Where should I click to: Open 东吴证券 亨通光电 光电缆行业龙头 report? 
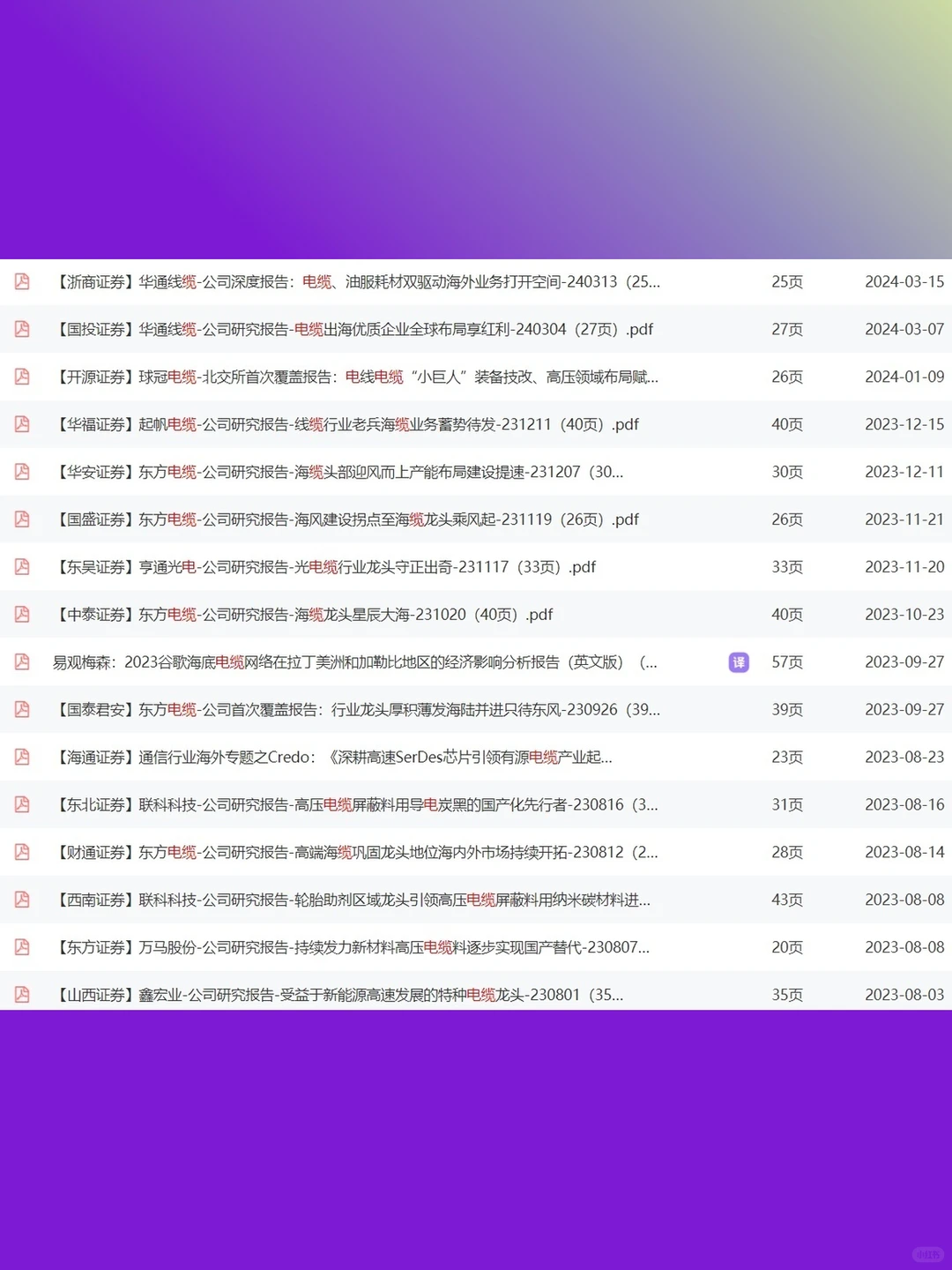[324, 568]
